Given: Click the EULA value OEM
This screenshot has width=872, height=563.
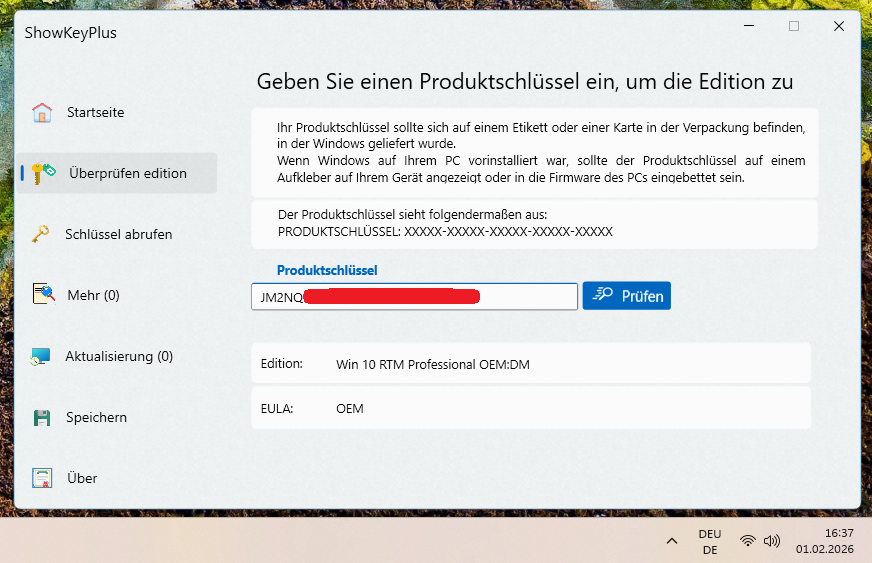Looking at the screenshot, I should [350, 409].
